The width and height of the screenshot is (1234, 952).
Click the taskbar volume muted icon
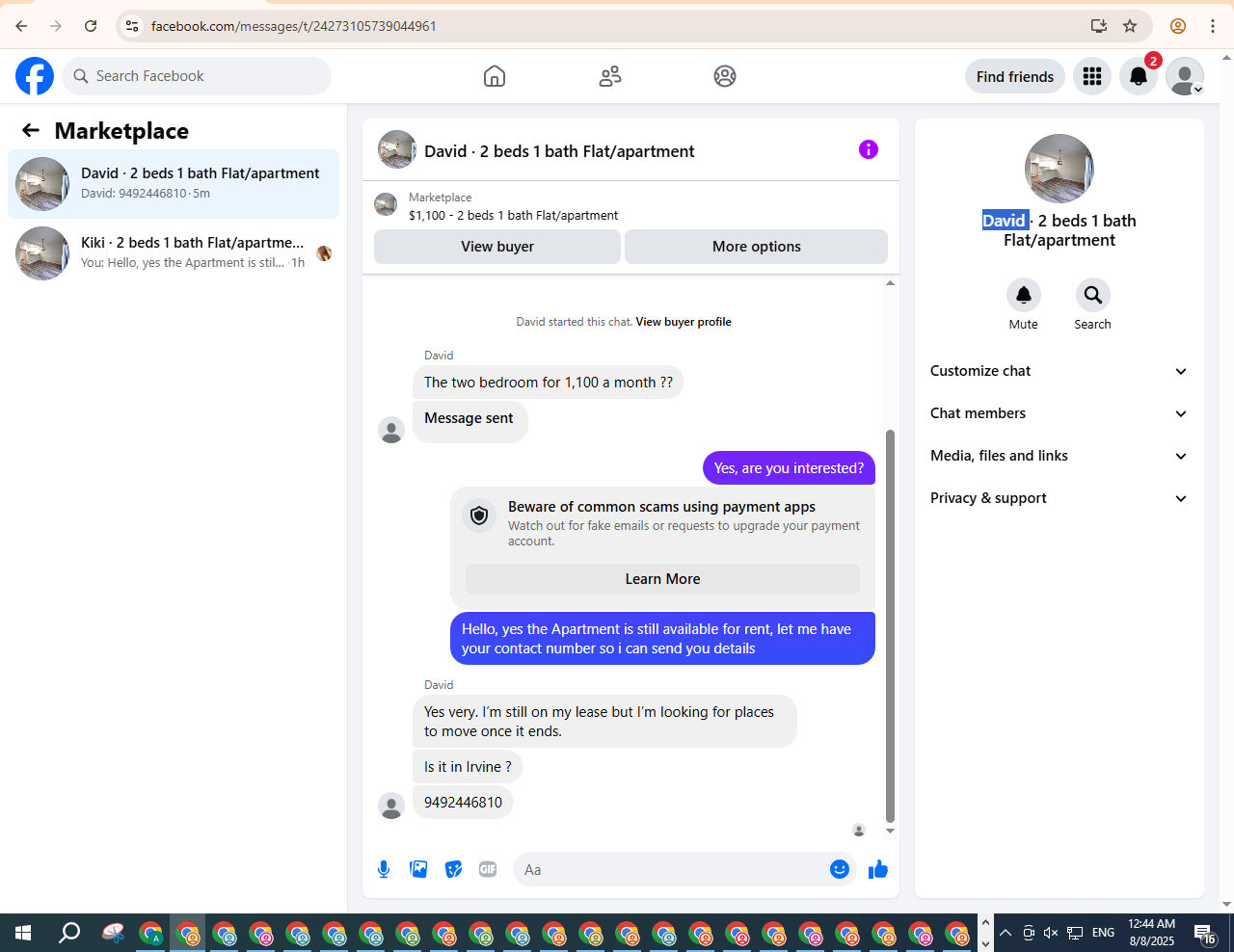tap(1051, 933)
